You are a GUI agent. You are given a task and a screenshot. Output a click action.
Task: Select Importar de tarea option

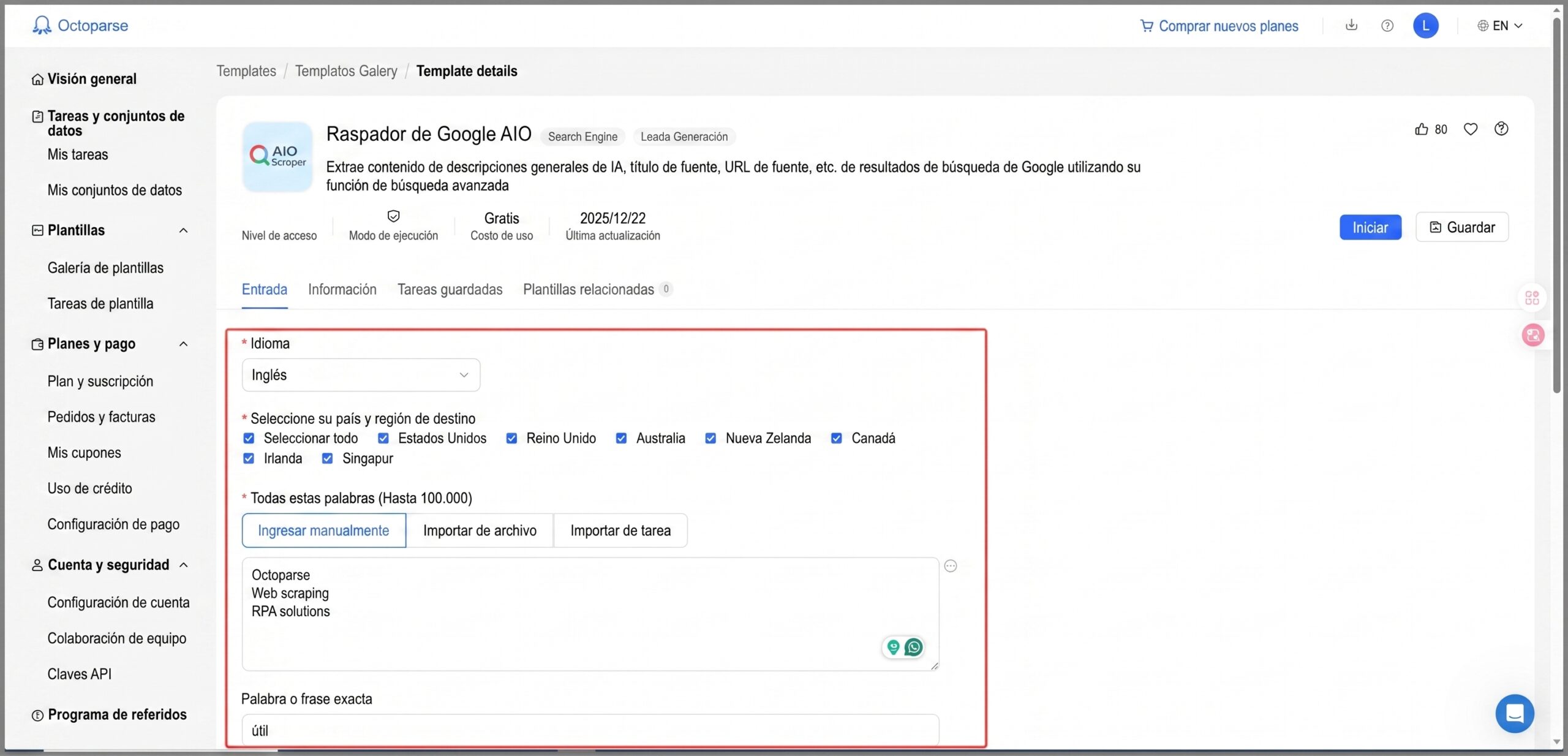(x=620, y=531)
